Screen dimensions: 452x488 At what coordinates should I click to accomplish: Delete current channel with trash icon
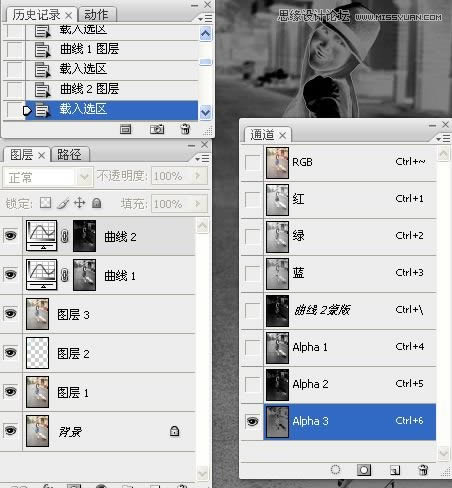coord(423,470)
